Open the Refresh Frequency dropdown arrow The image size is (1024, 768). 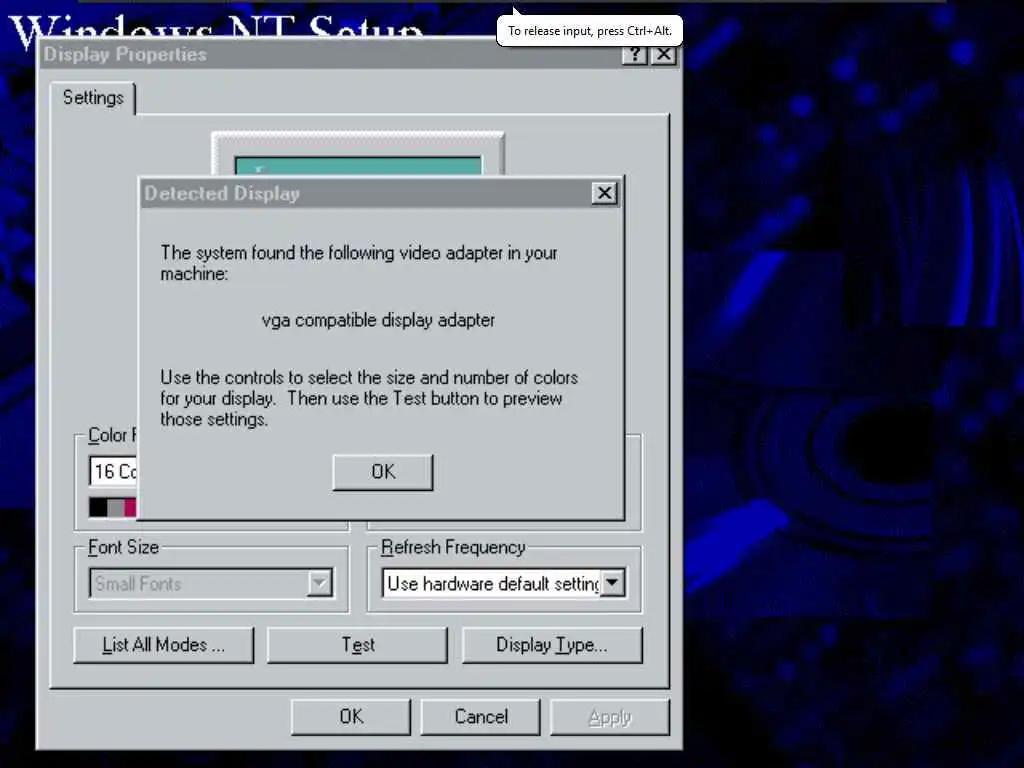coord(612,583)
